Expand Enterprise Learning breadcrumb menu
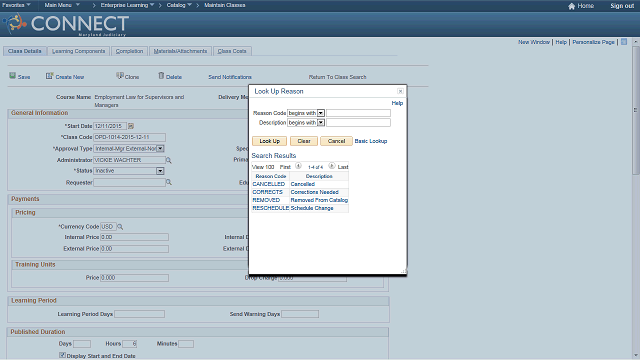The image size is (640, 360). [127, 5]
